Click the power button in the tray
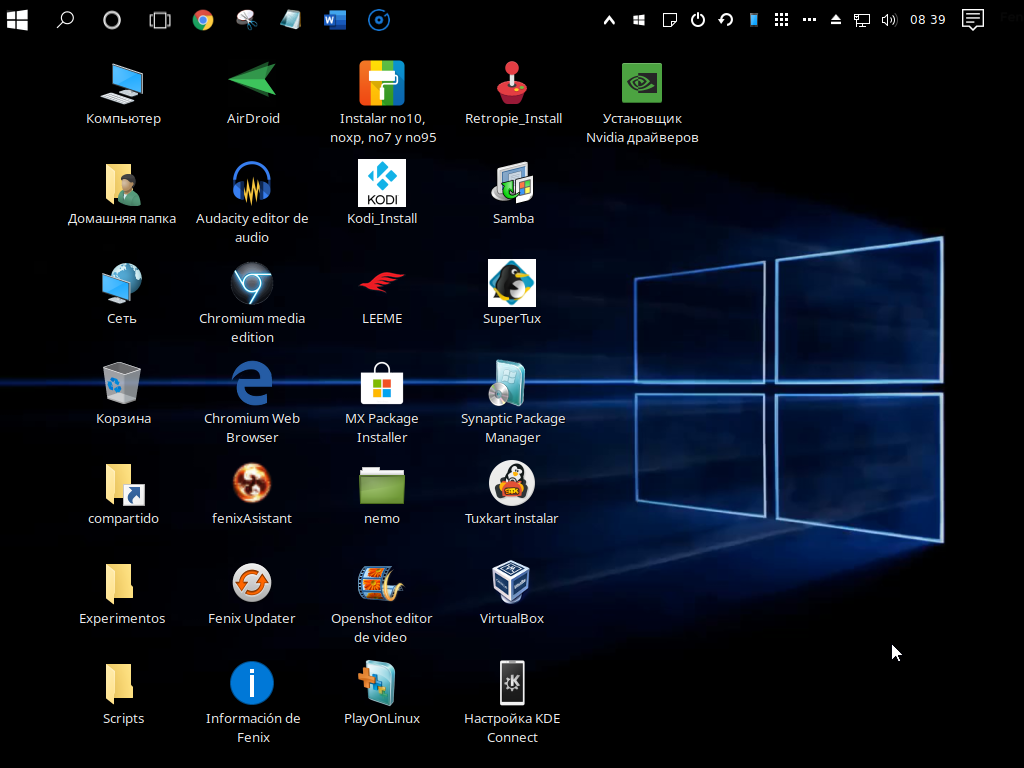Viewport: 1024px width, 768px height. 697,20
